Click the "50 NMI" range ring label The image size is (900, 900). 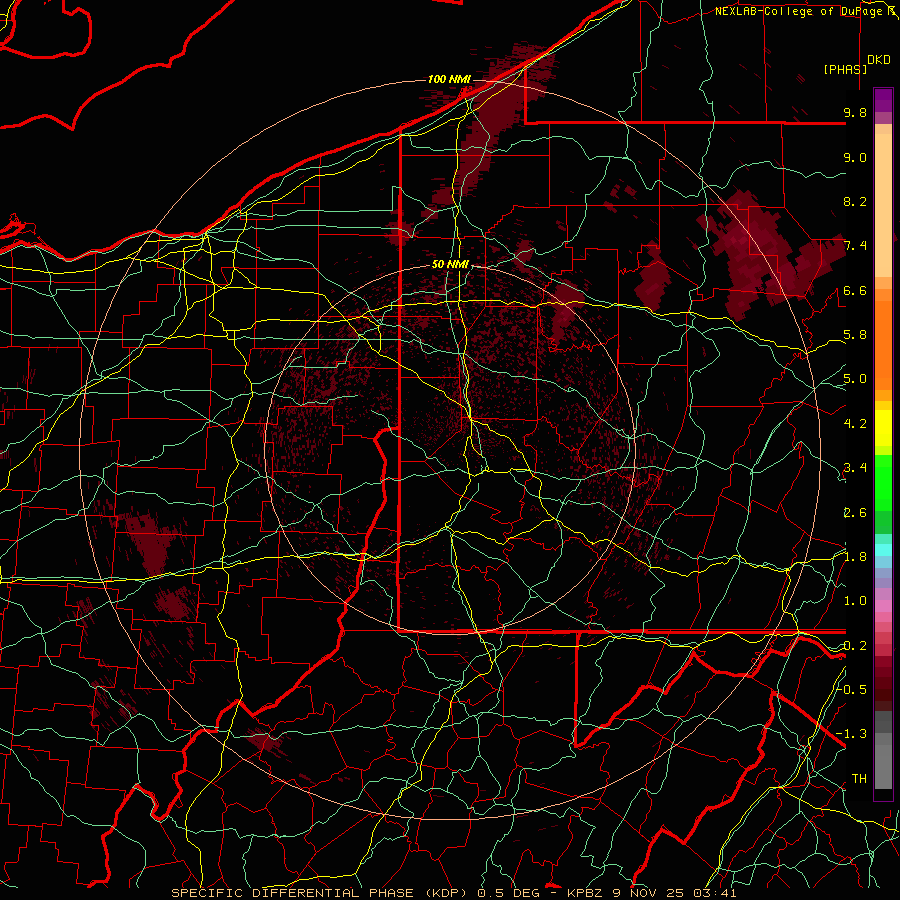tap(450, 265)
